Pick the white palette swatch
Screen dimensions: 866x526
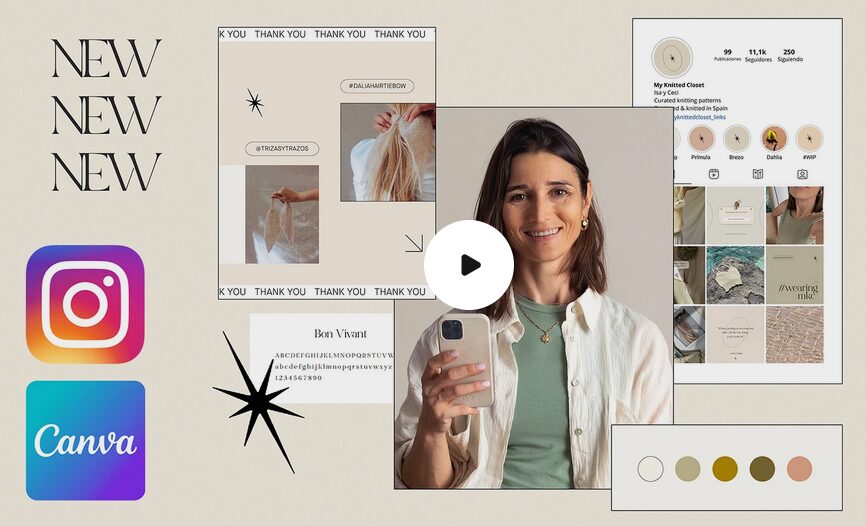651,469
